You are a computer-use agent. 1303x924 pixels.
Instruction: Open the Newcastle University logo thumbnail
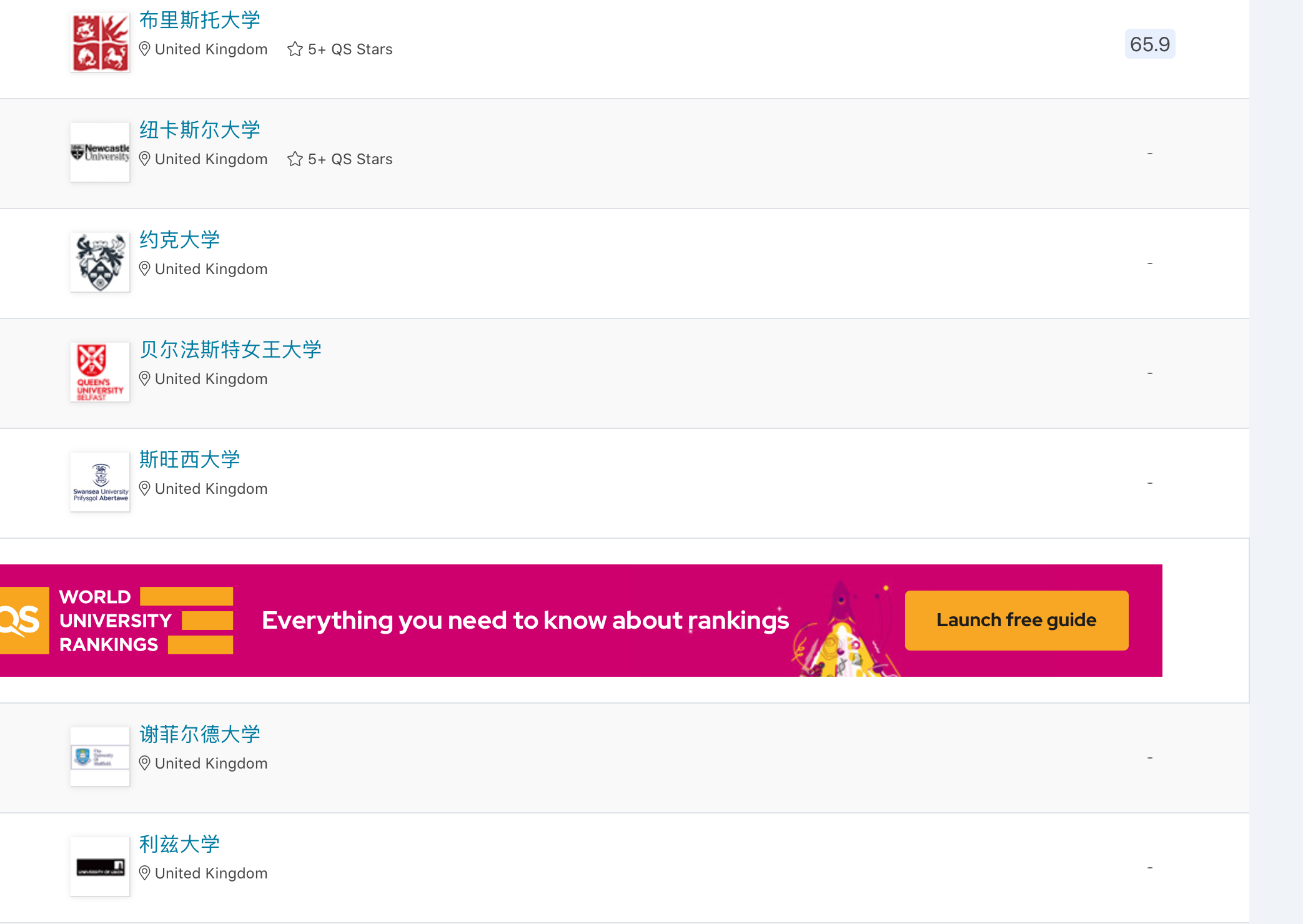point(100,152)
